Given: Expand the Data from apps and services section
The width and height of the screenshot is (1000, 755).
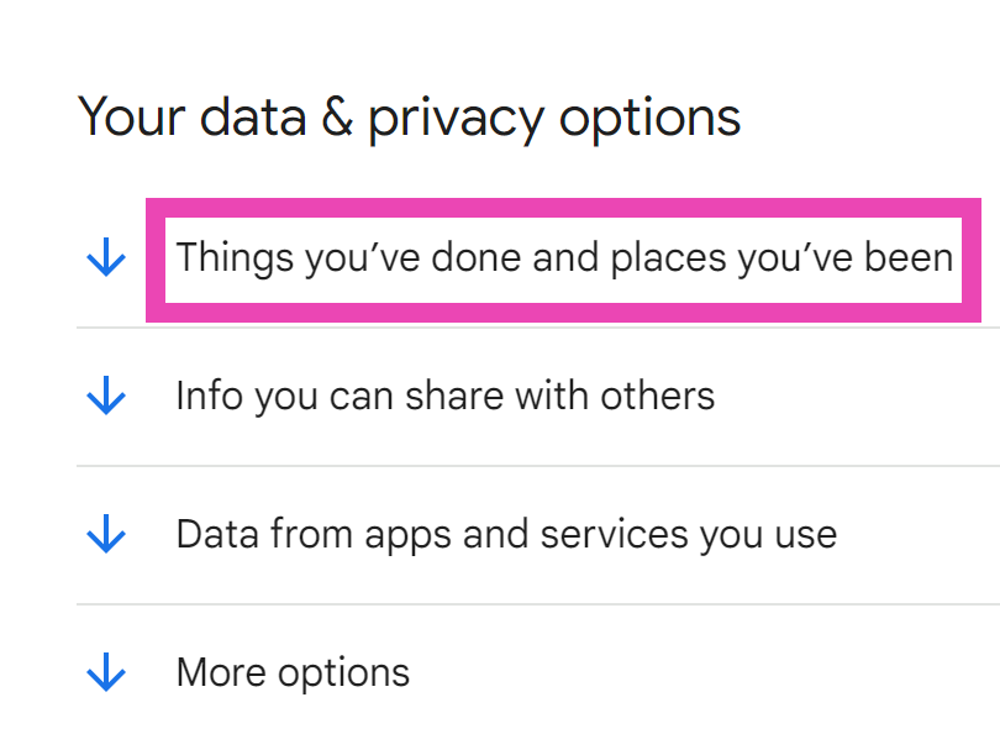Looking at the screenshot, I should click(506, 534).
